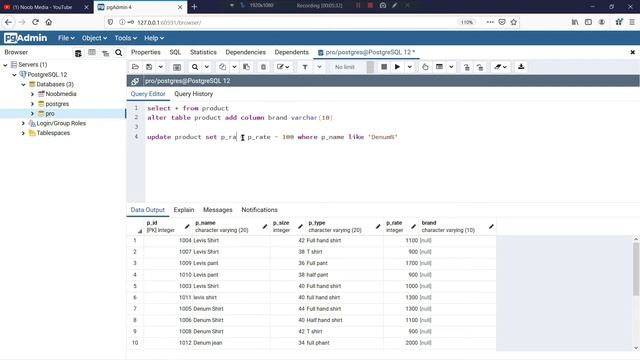Close the query tool panel X
The height and width of the screenshot is (360, 640).
pyautogui.click(x=633, y=52)
